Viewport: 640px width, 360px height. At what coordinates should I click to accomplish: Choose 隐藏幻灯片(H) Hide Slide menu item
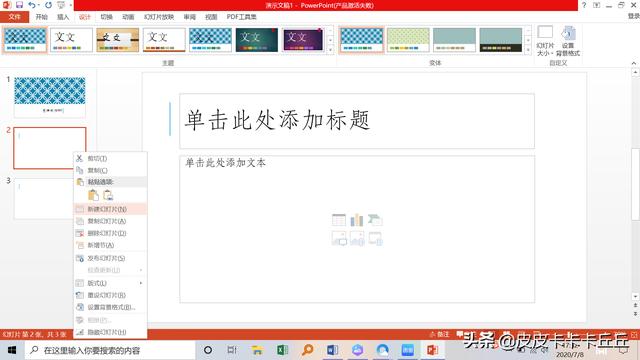[110, 332]
